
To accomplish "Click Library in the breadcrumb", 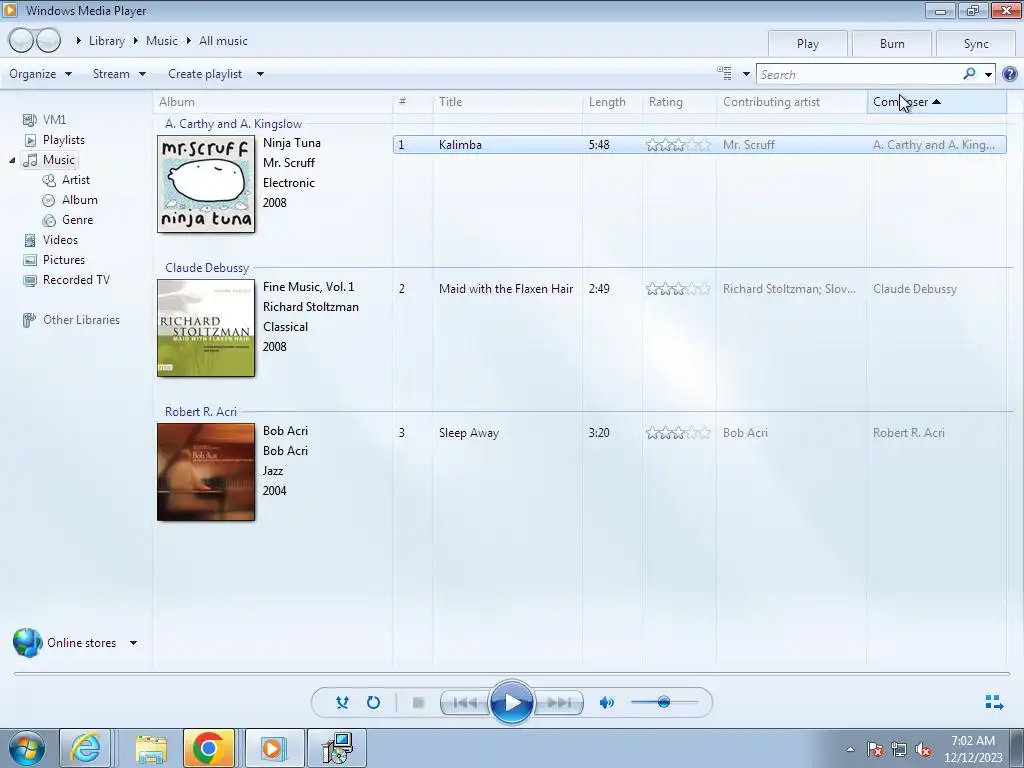I will pyautogui.click(x=106, y=40).
